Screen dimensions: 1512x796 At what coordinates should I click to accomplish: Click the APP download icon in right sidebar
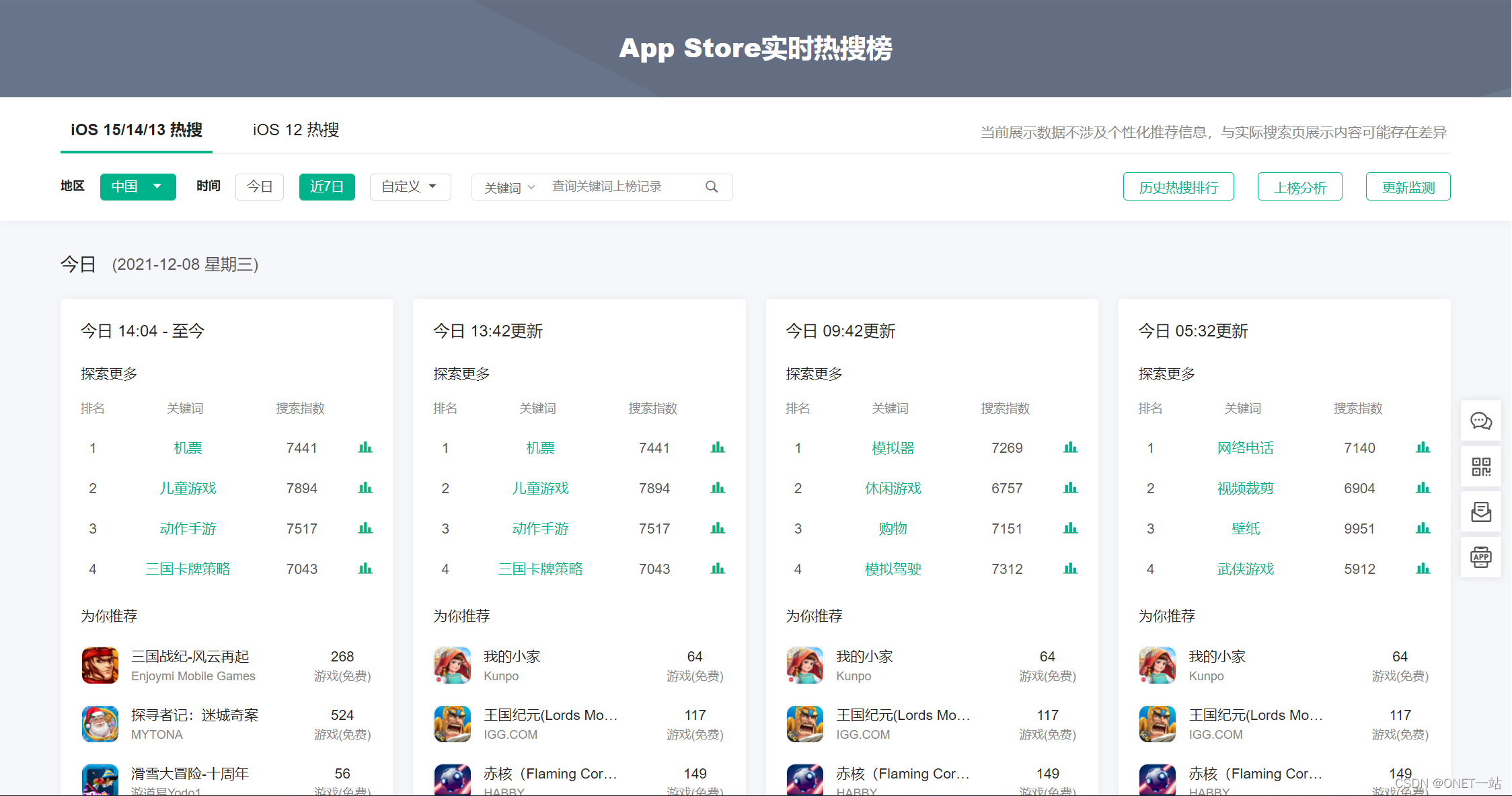click(x=1481, y=557)
